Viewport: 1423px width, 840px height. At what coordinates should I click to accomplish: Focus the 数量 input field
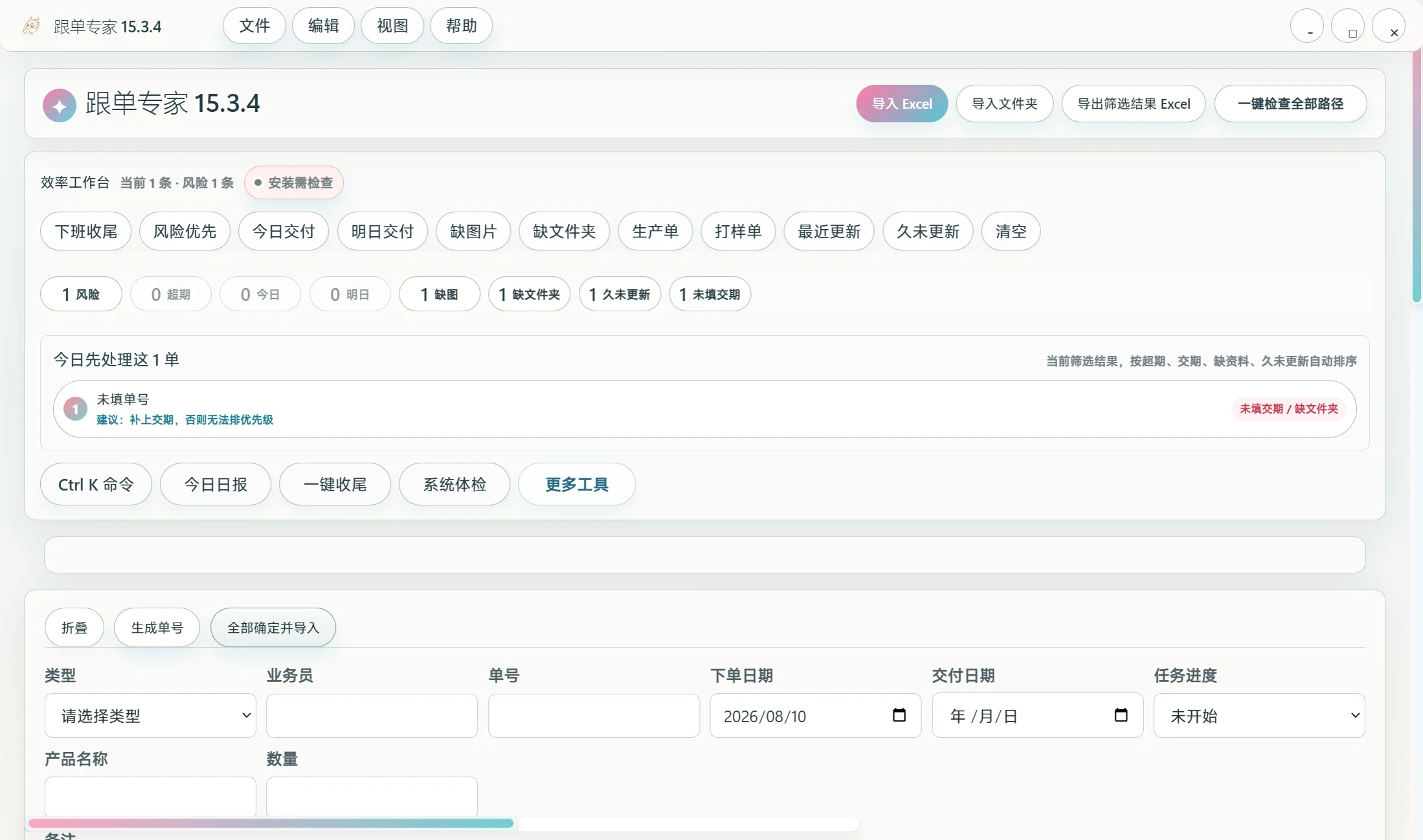[372, 797]
